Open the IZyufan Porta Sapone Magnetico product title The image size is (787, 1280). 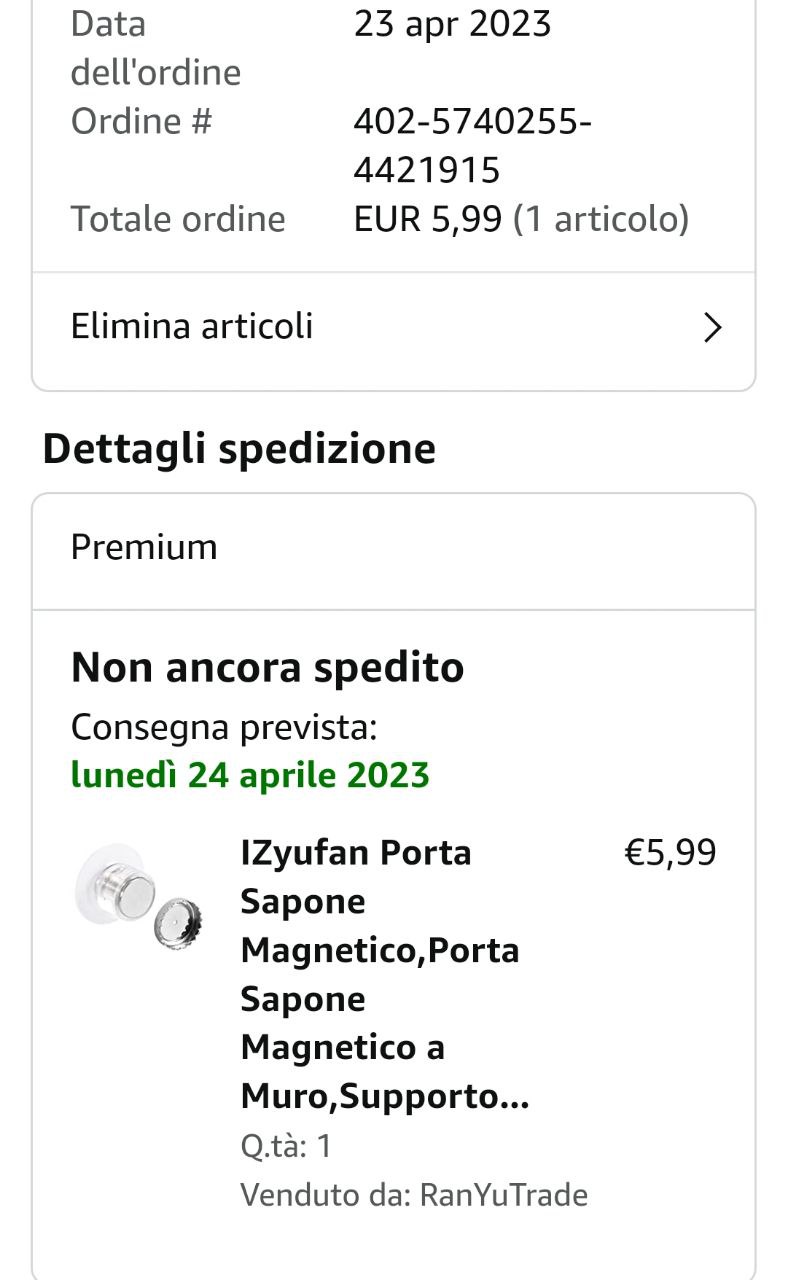coord(380,974)
